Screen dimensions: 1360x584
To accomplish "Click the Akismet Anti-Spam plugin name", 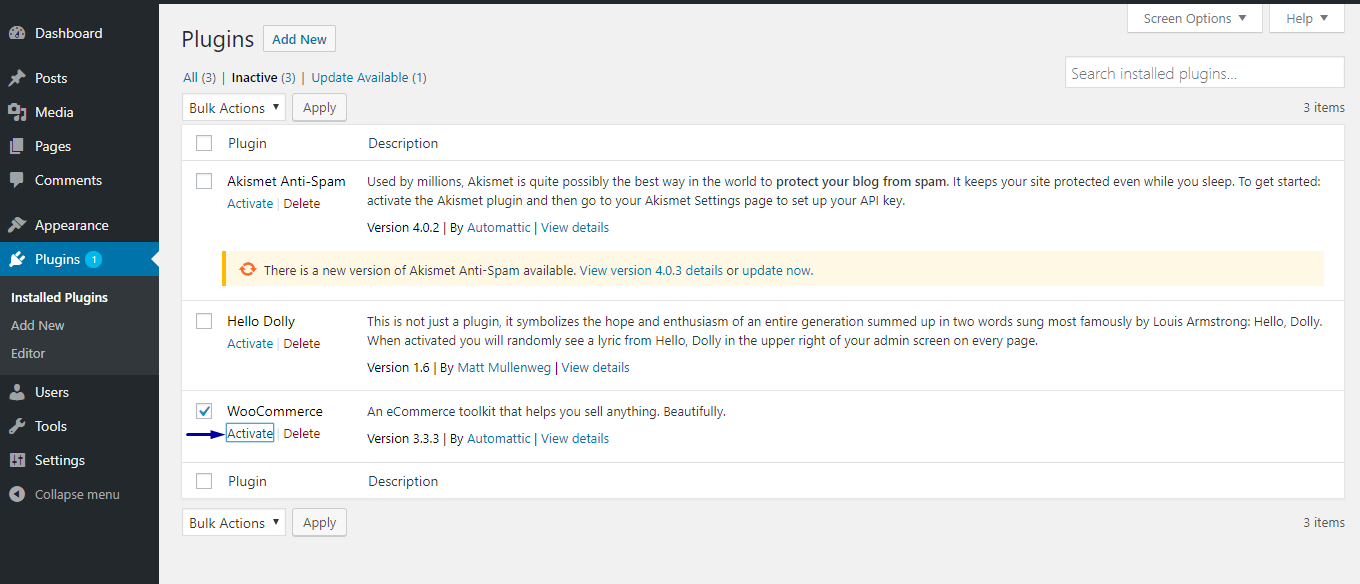I will 286,181.
